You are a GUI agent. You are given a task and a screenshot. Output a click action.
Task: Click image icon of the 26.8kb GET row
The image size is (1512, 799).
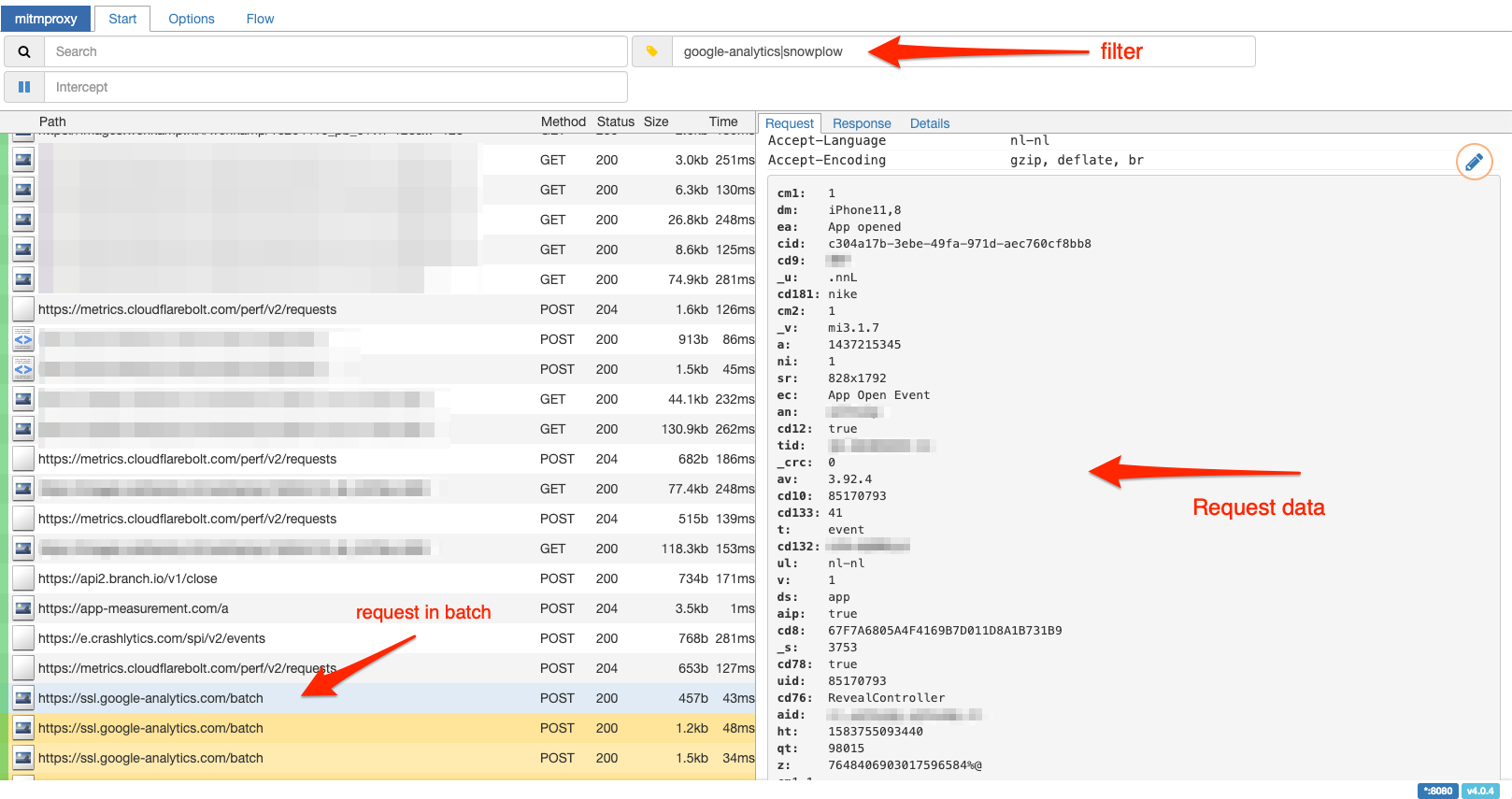[23, 220]
